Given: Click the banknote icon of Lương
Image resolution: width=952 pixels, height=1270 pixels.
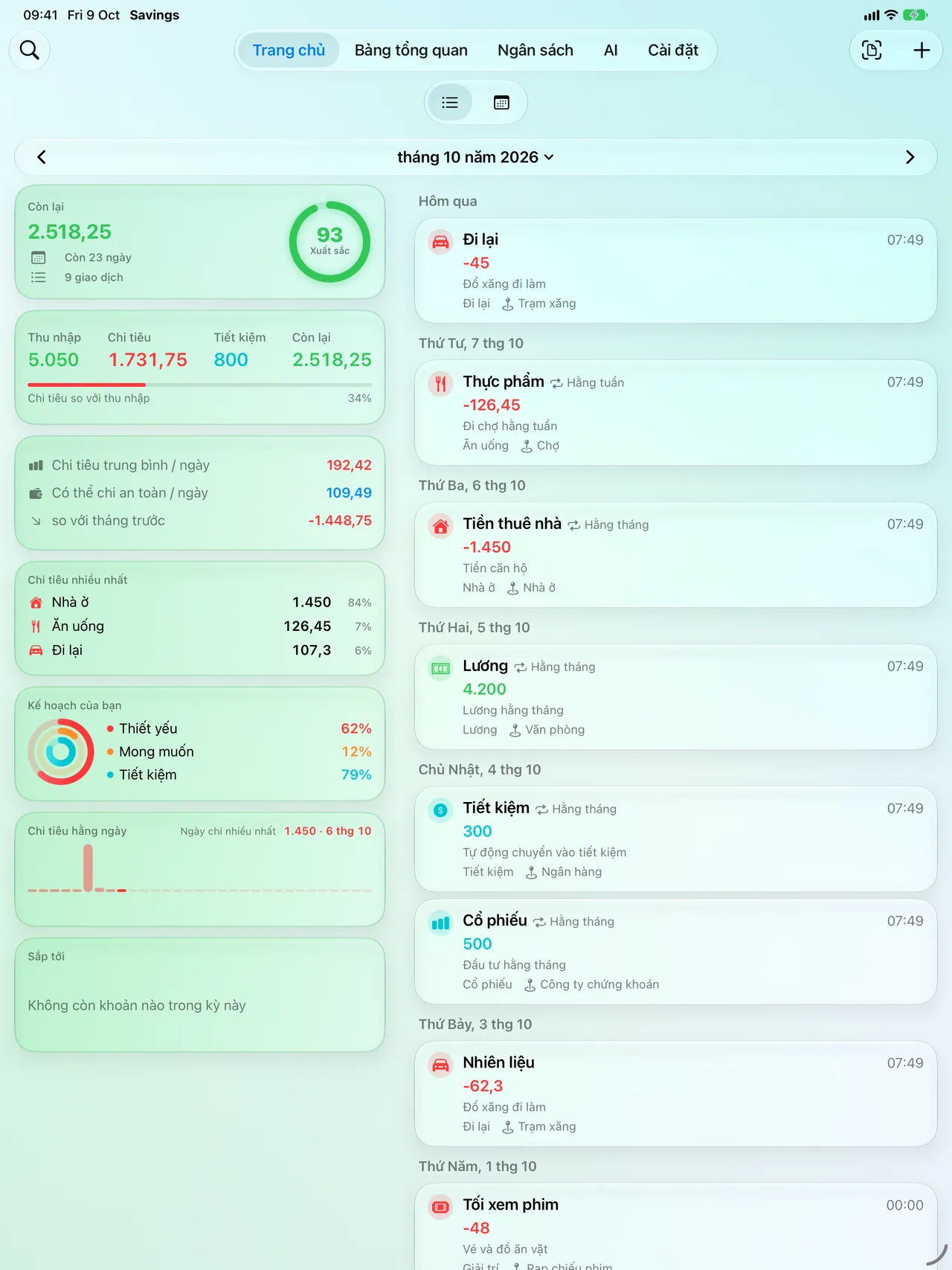Looking at the screenshot, I should point(440,668).
